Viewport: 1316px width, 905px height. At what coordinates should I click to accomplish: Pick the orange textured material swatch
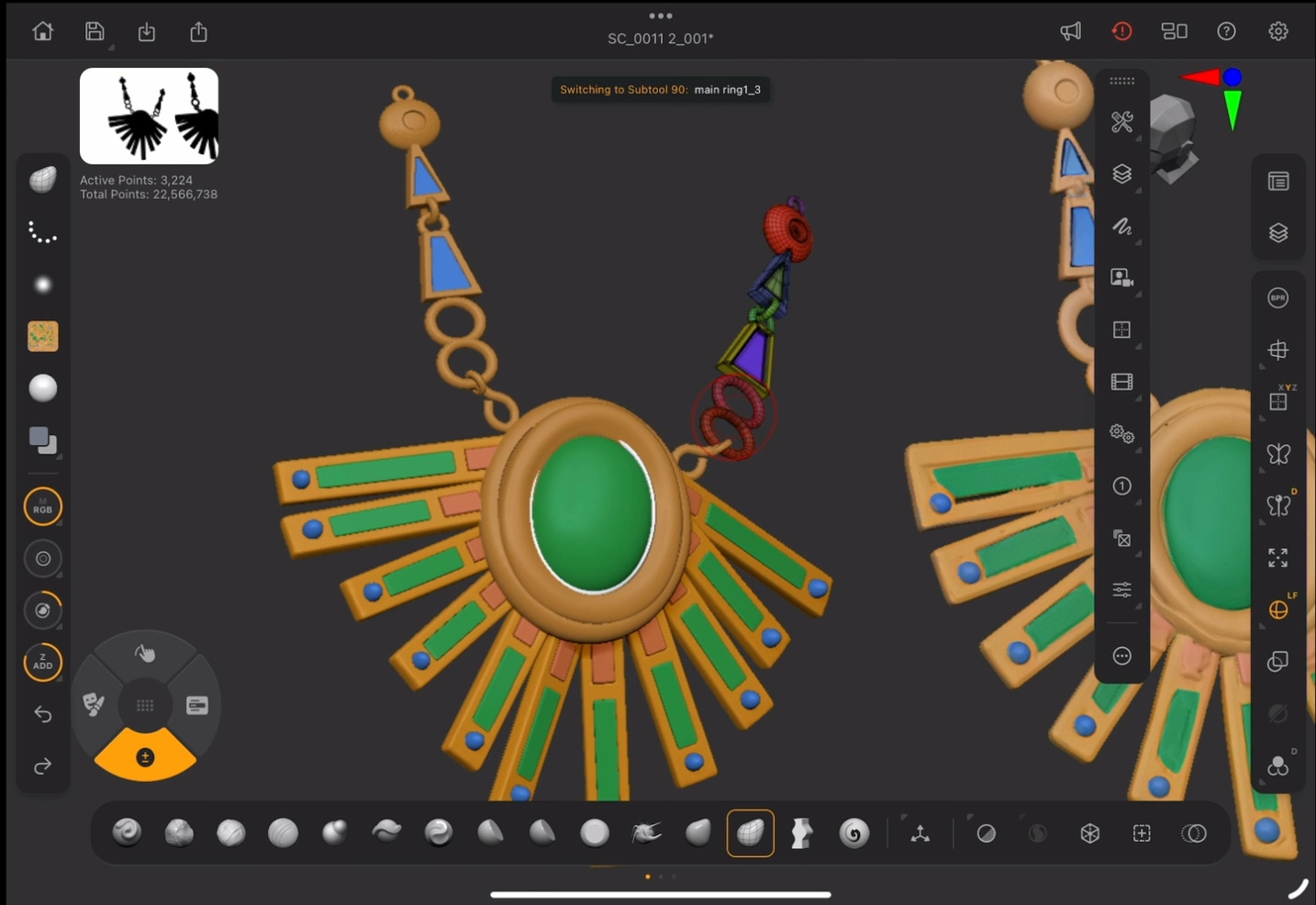click(x=43, y=337)
